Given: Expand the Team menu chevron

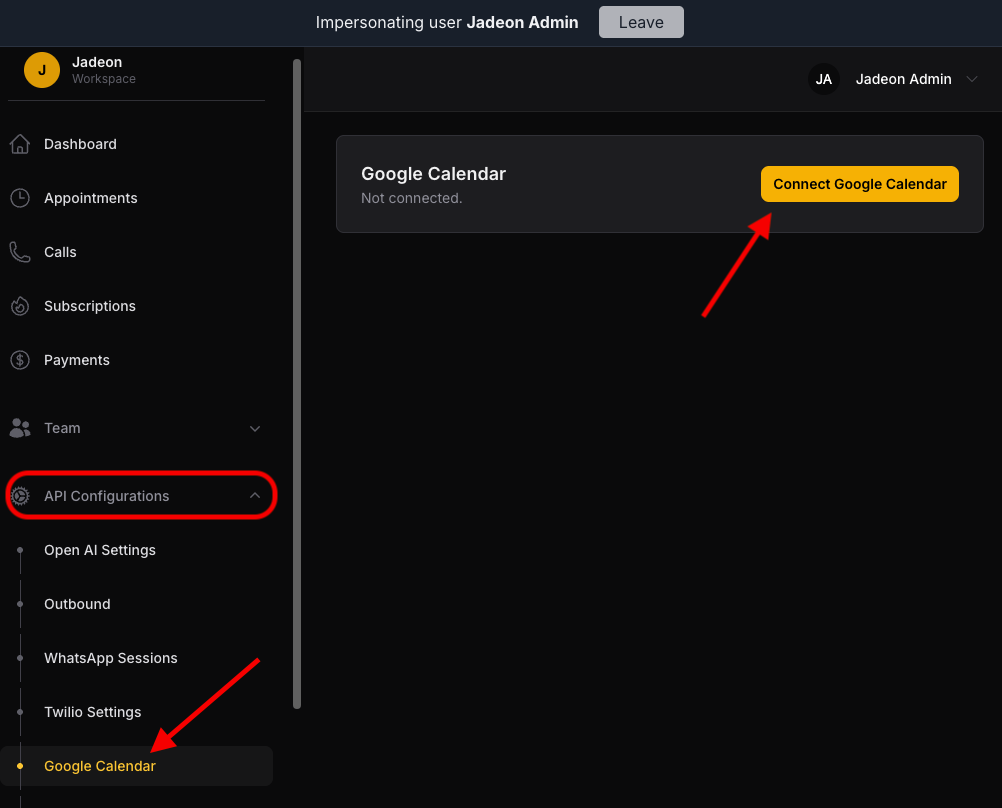Looking at the screenshot, I should click(x=255, y=428).
